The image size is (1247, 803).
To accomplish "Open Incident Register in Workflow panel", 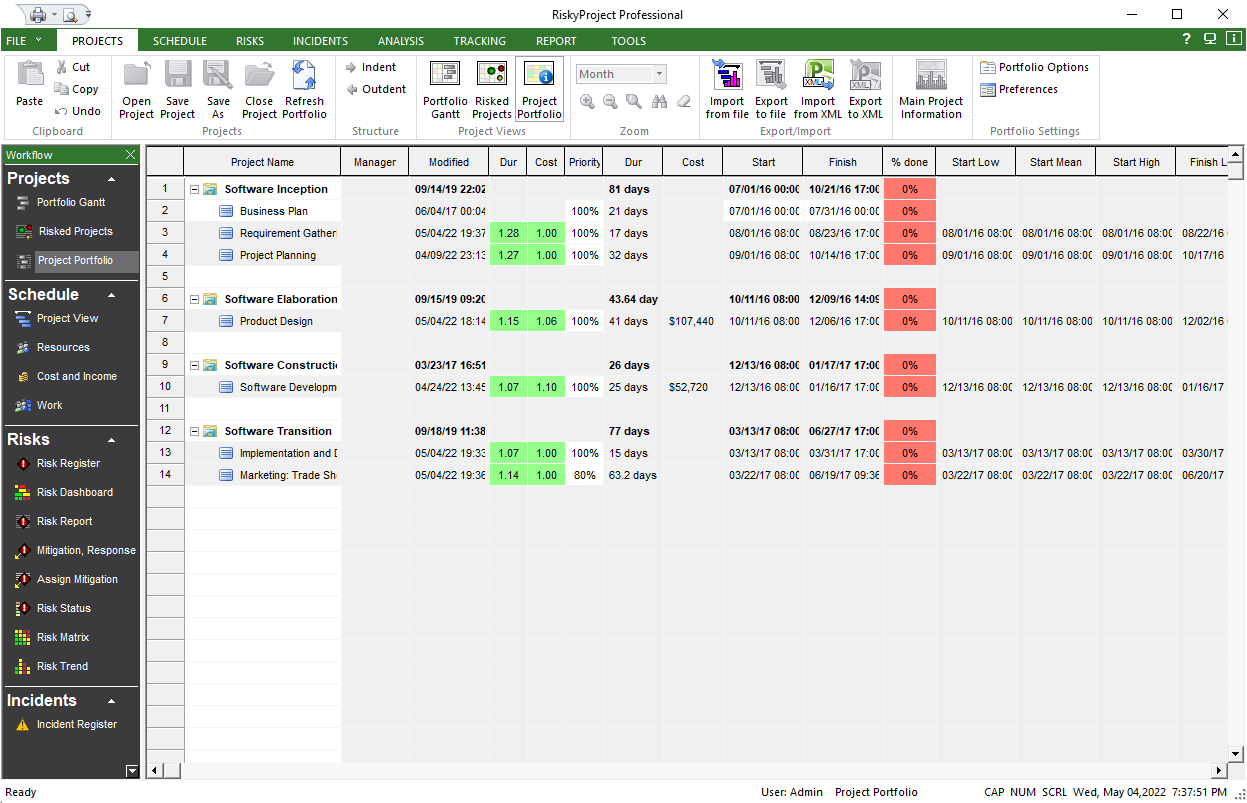I will click(77, 724).
